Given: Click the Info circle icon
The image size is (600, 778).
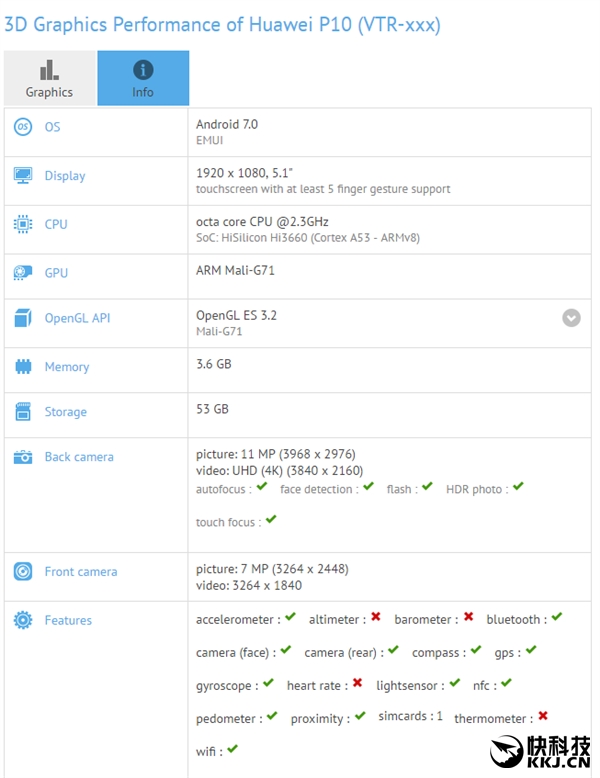Looking at the screenshot, I should pyautogui.click(x=143, y=70).
